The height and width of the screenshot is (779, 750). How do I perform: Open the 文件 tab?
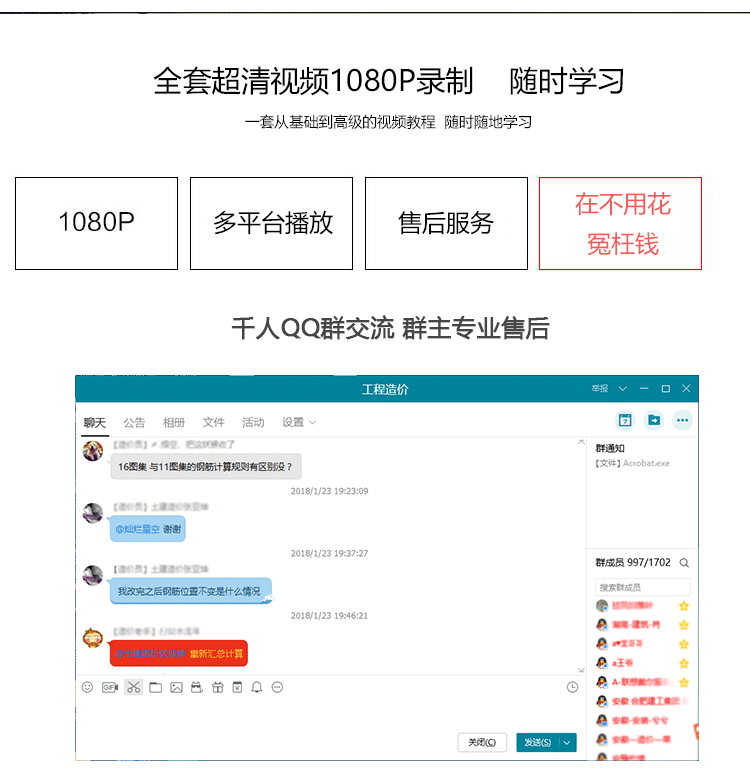point(214,422)
